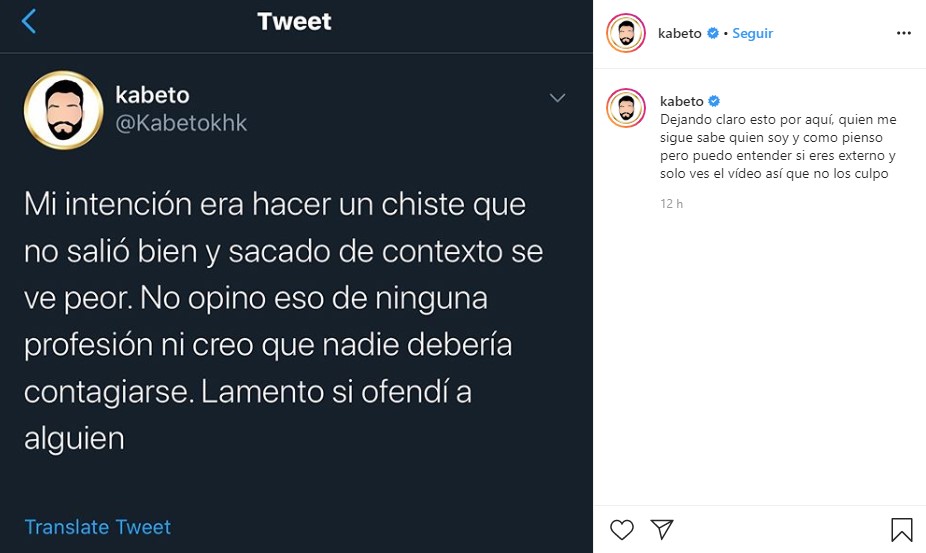
Task: Click the verified badge in the post header
Action: pos(713,33)
